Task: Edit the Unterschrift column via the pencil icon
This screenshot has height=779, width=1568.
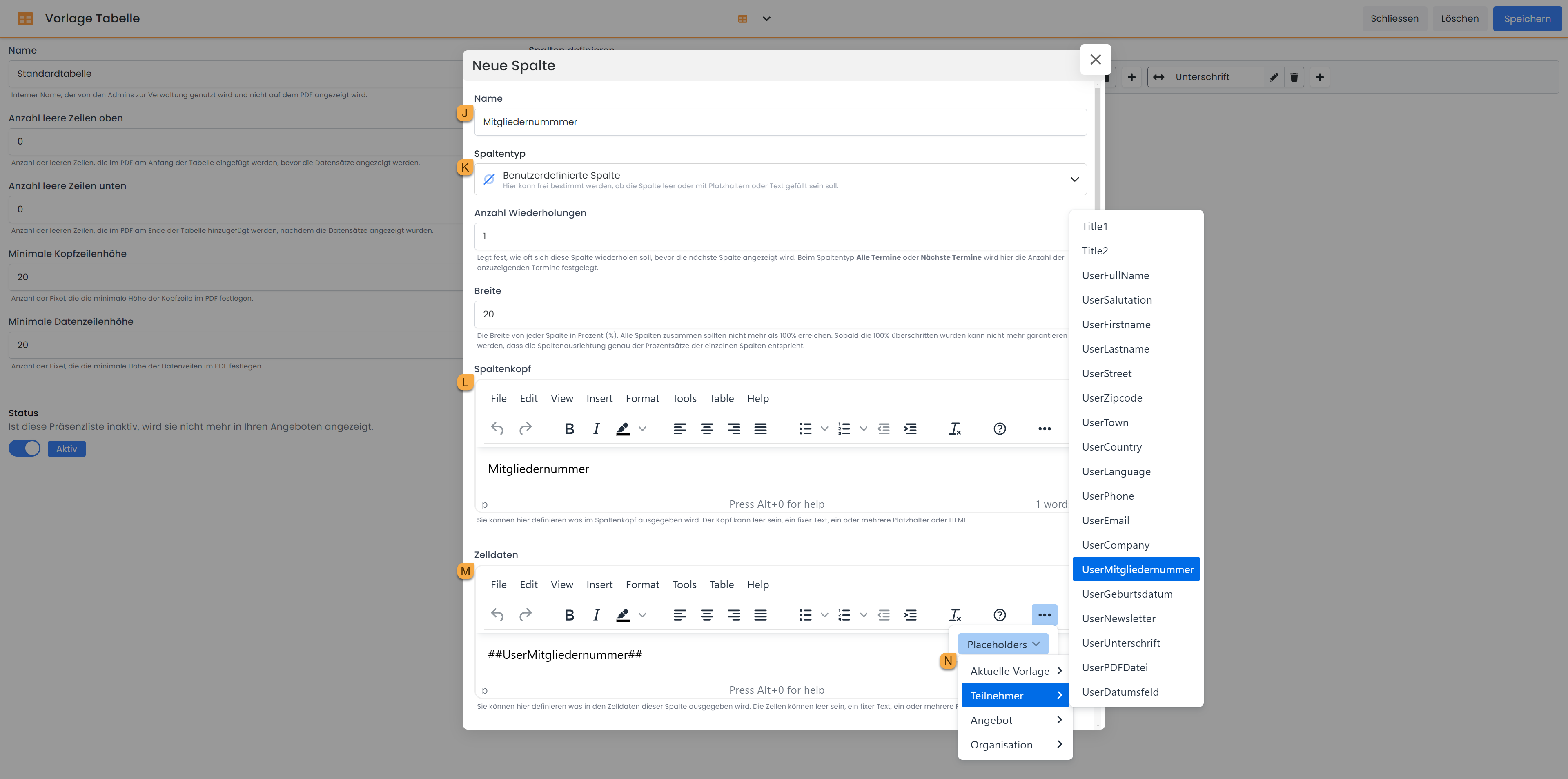Action: pos(1274,77)
